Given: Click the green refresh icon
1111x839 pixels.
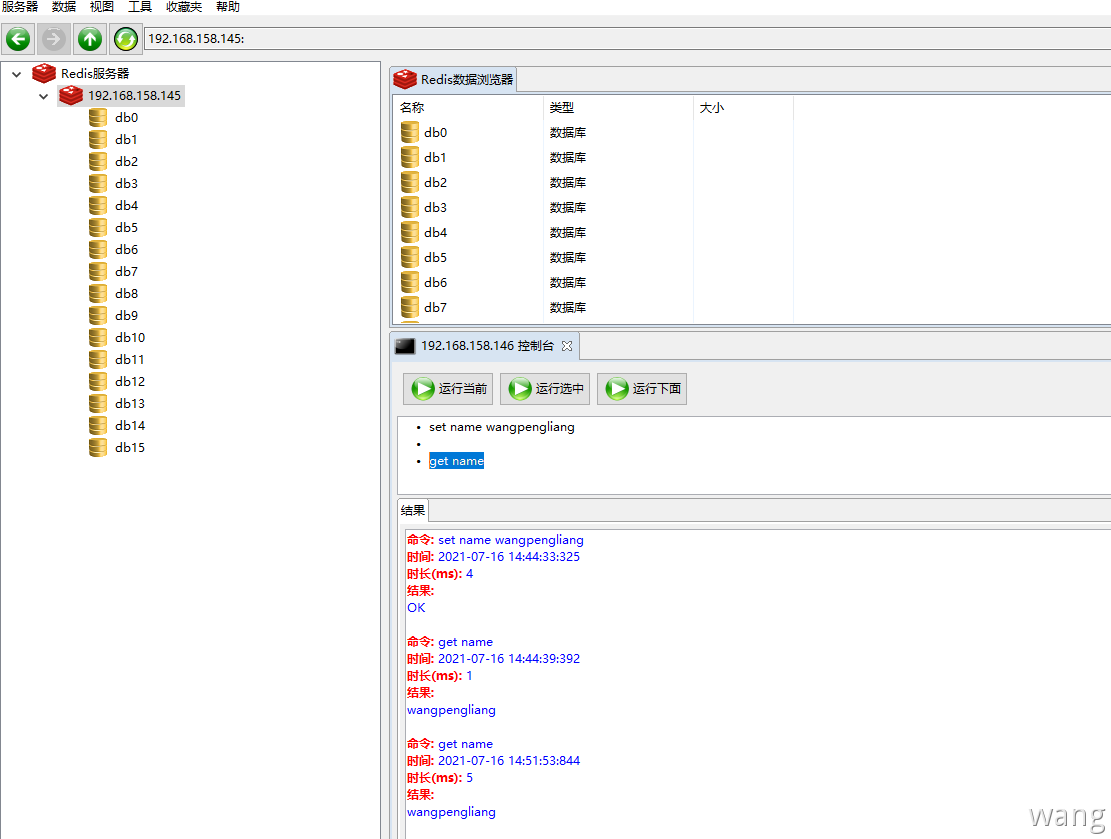Looking at the screenshot, I should [125, 39].
